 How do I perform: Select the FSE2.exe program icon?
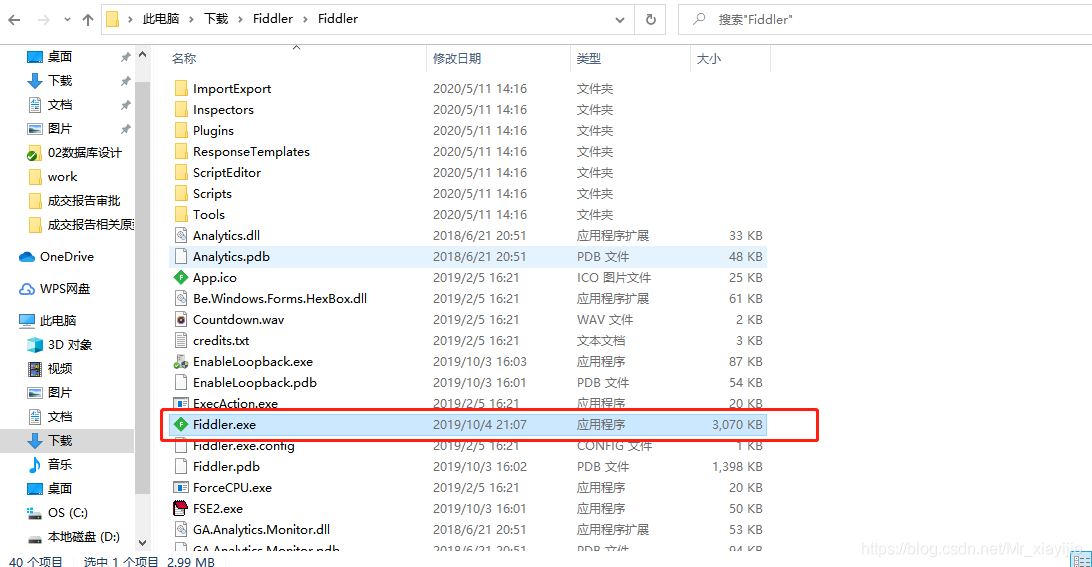click(x=181, y=508)
